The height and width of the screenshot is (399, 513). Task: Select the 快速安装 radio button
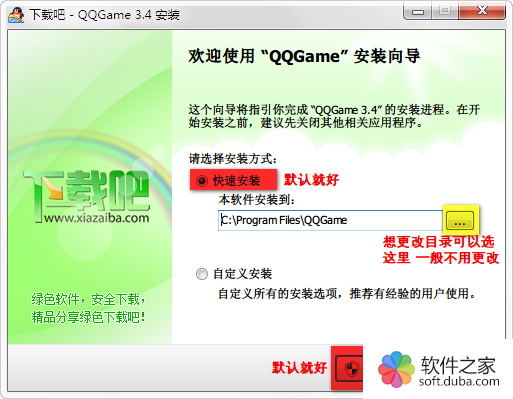pos(202,181)
